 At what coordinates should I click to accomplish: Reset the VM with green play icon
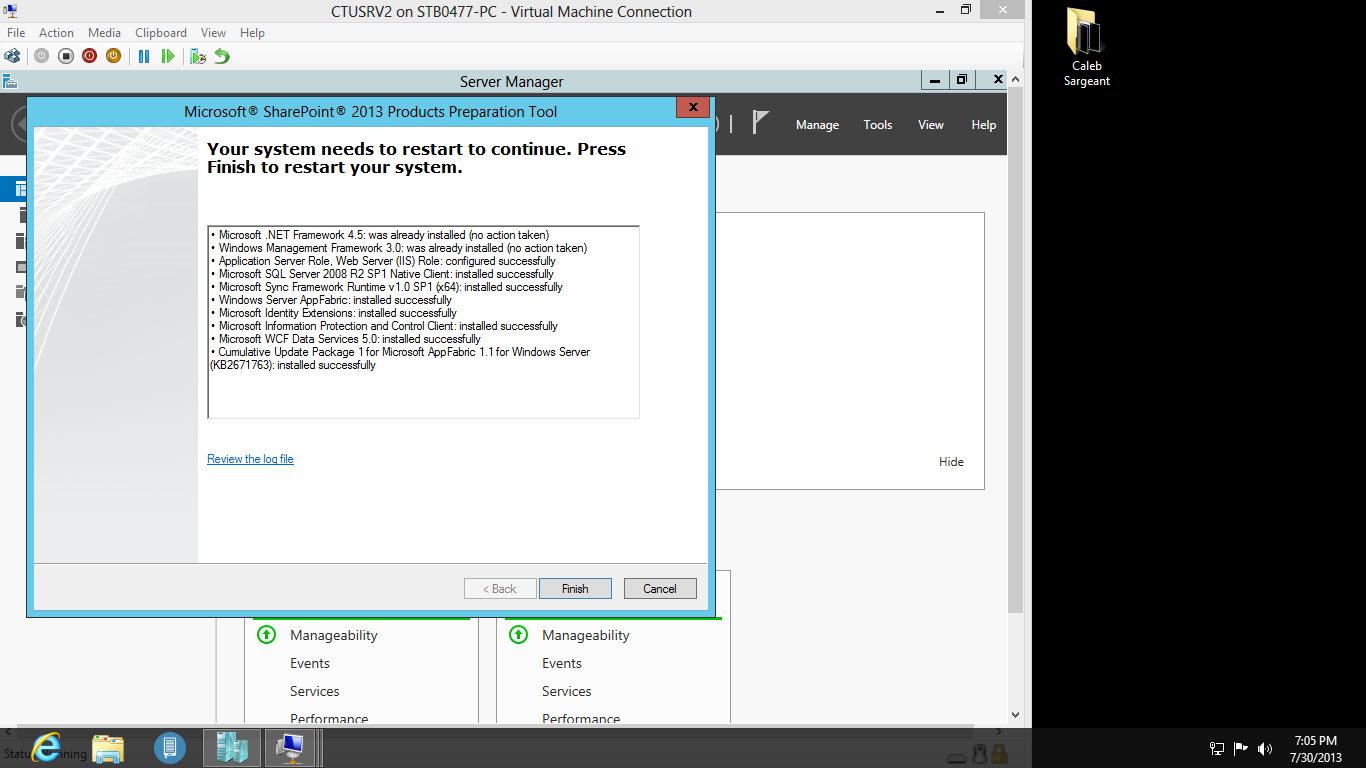click(x=168, y=56)
